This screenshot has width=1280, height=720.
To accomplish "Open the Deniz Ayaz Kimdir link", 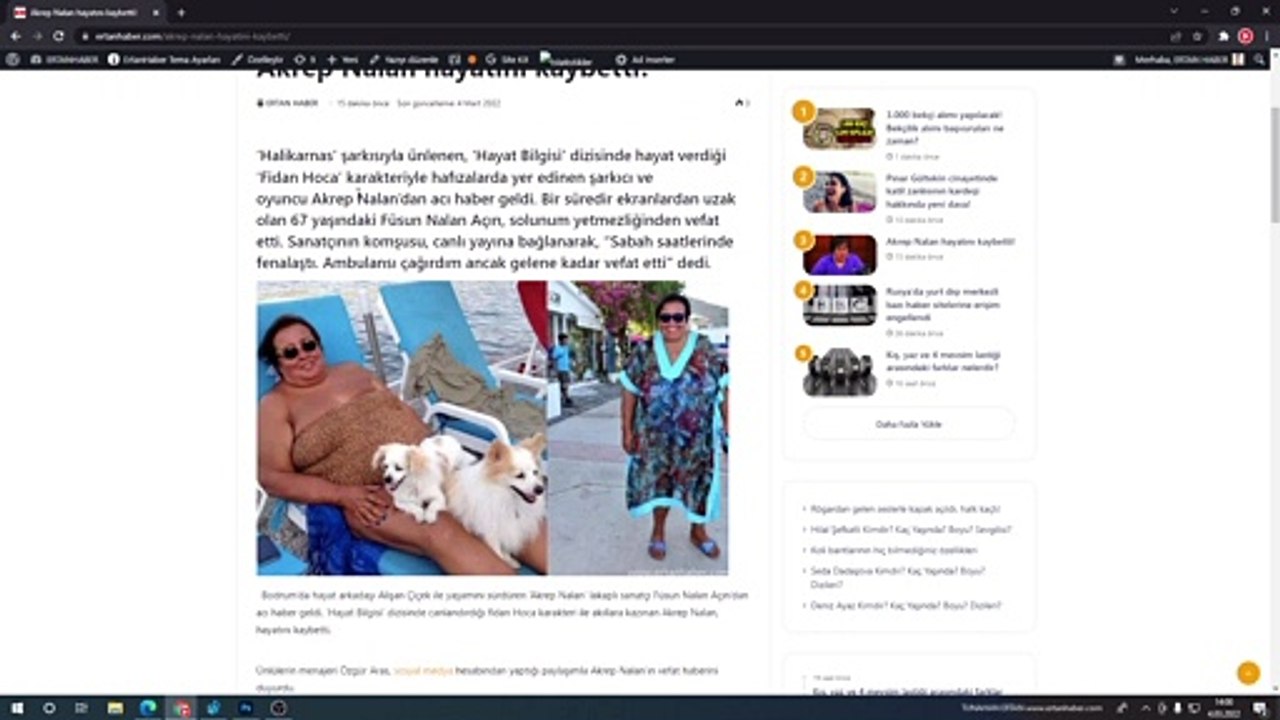I will coord(905,605).
